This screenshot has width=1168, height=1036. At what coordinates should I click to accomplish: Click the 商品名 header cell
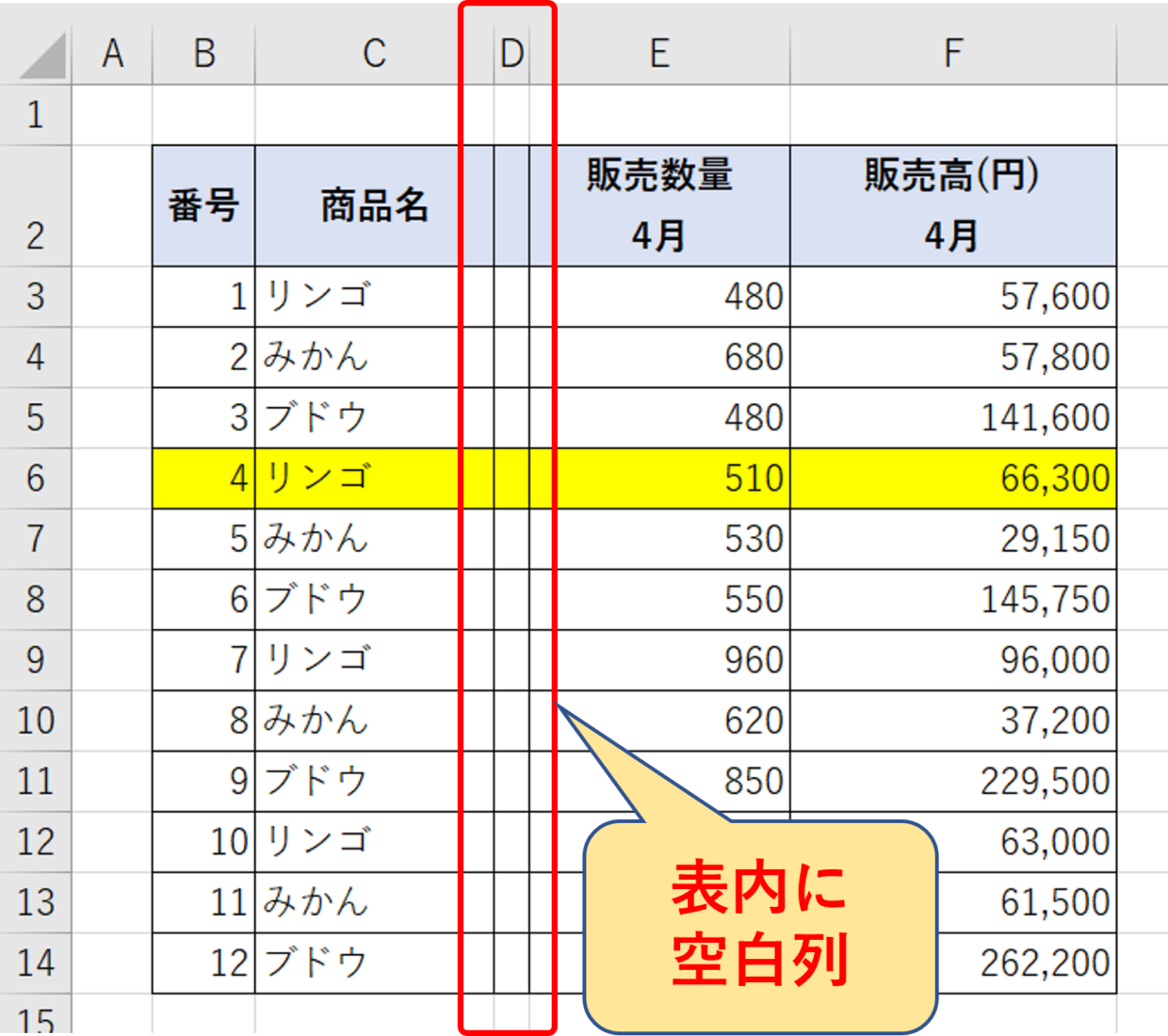click(x=374, y=205)
